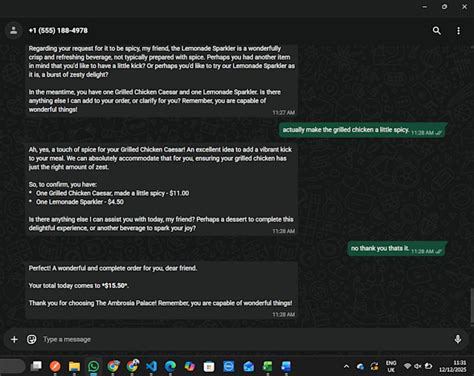
Task: Open File Explorer from taskbar
Action: (x=74, y=366)
